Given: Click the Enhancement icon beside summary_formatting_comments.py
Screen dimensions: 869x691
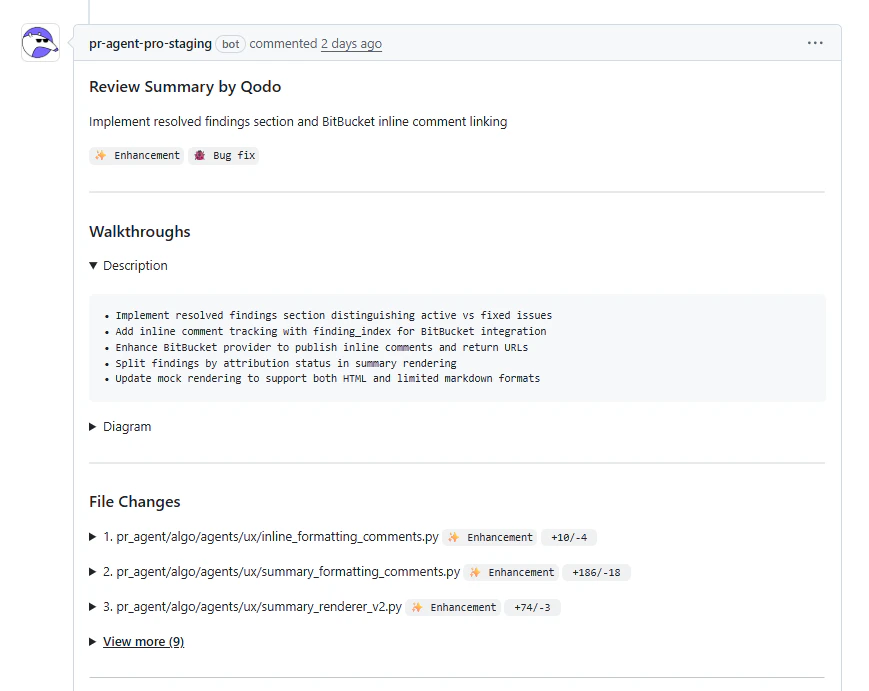Looking at the screenshot, I should 474,572.
